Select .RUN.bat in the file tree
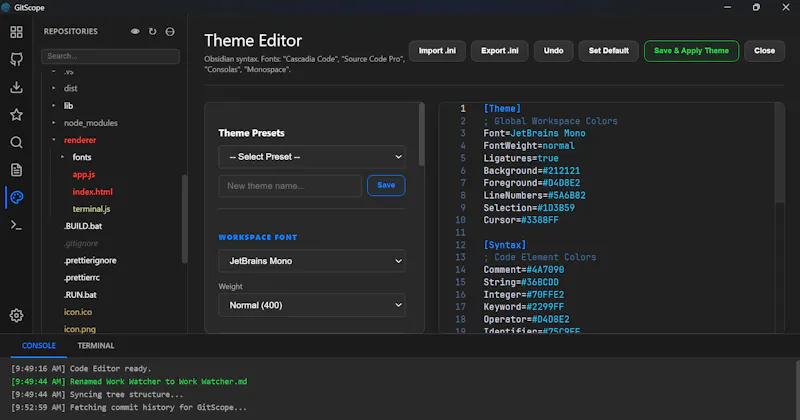The height and width of the screenshot is (420, 800). click(x=80, y=295)
